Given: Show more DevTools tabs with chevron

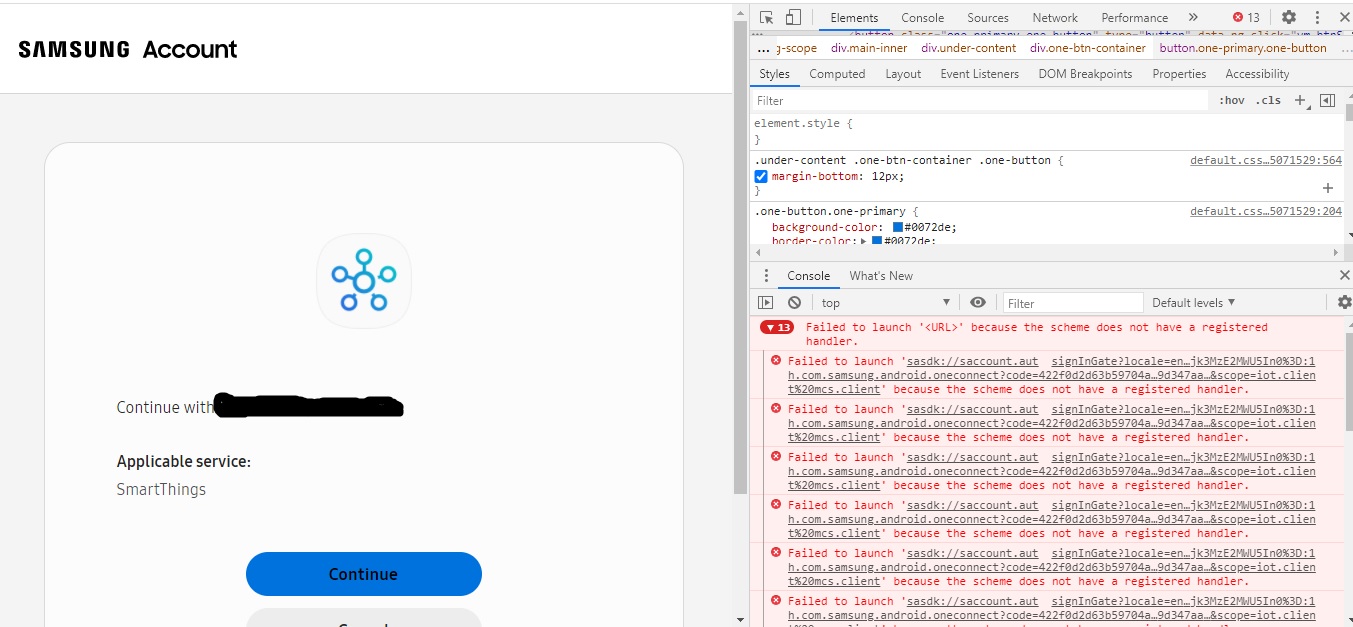Looking at the screenshot, I should (x=1193, y=17).
